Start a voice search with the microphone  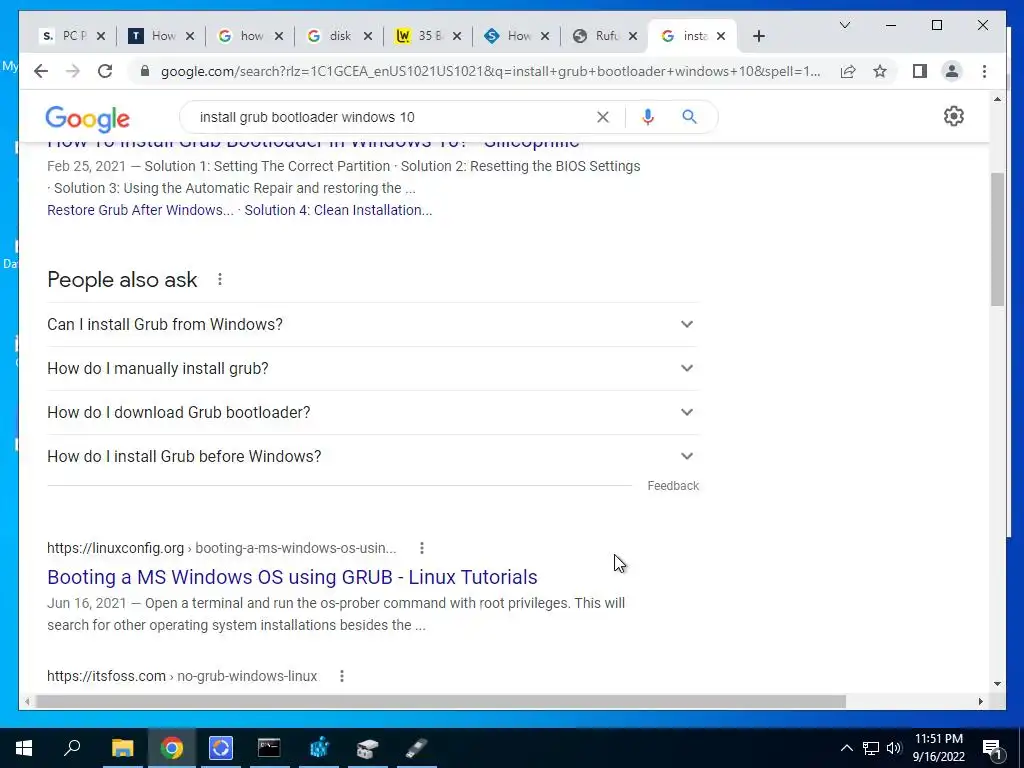point(647,117)
